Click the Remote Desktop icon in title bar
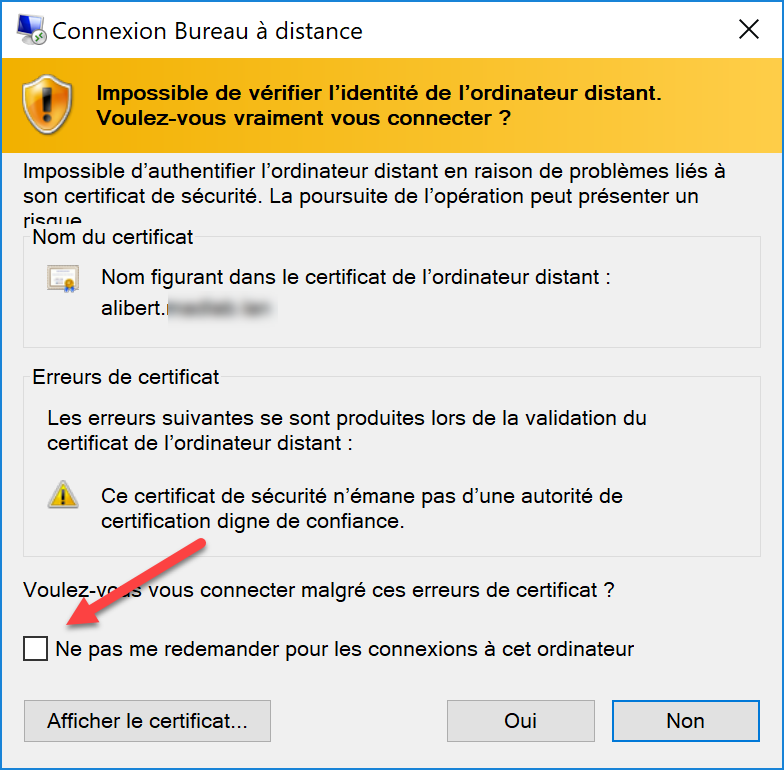Image resolution: width=784 pixels, height=770 pixels. coord(31,30)
